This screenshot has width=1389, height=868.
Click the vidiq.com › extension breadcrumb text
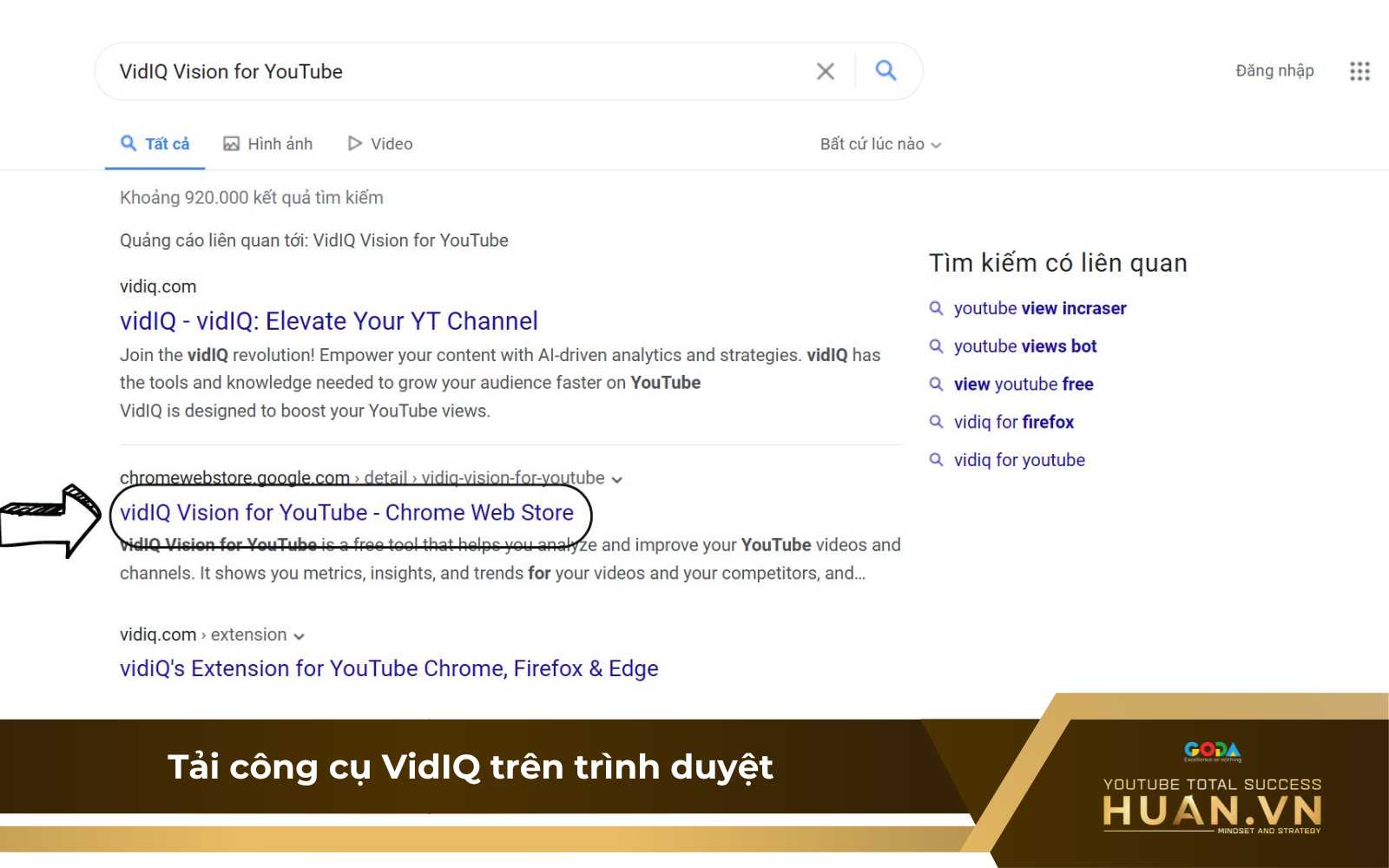[x=203, y=635]
